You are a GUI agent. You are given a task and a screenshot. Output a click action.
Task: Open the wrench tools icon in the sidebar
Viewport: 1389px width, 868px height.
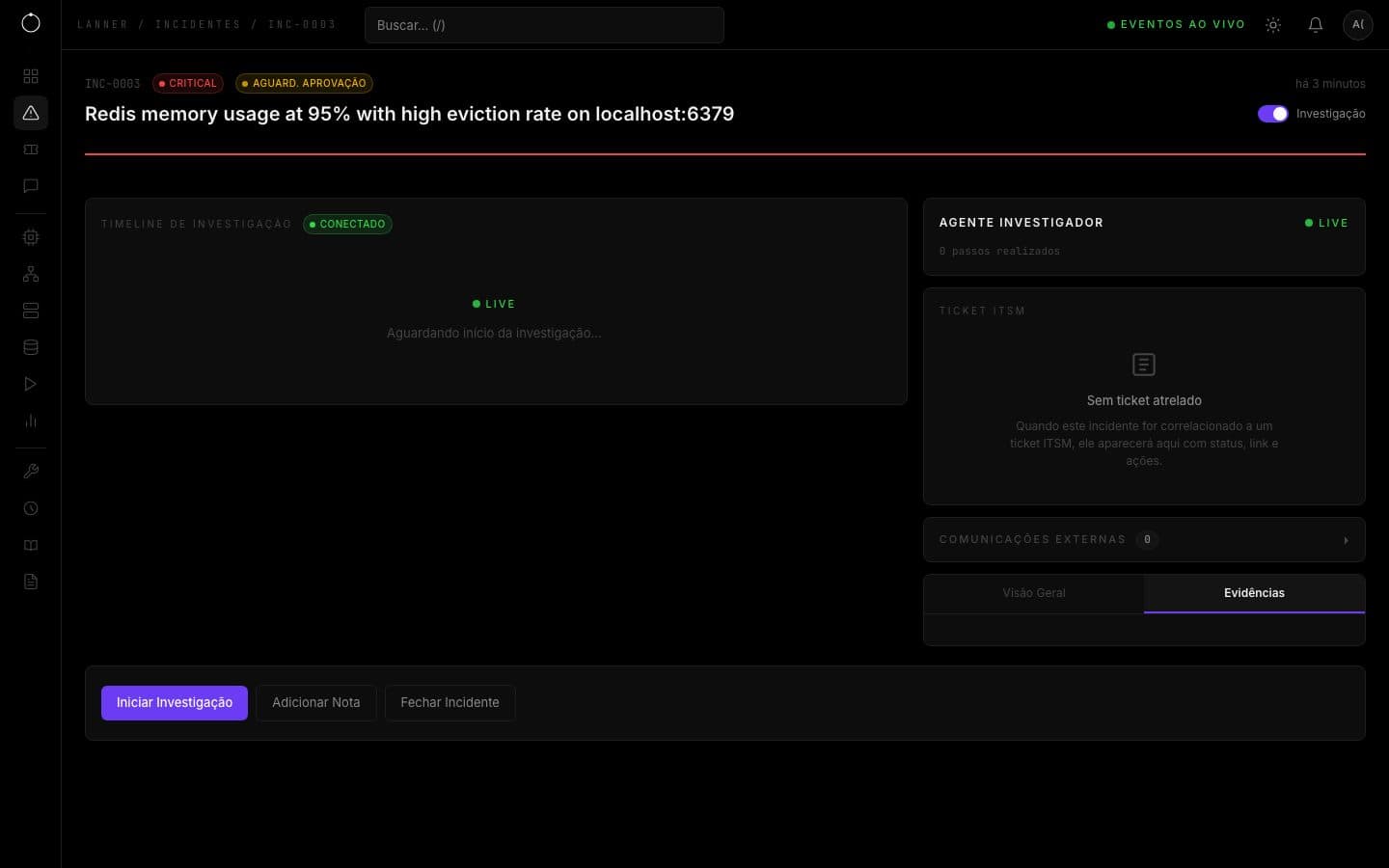[31, 472]
